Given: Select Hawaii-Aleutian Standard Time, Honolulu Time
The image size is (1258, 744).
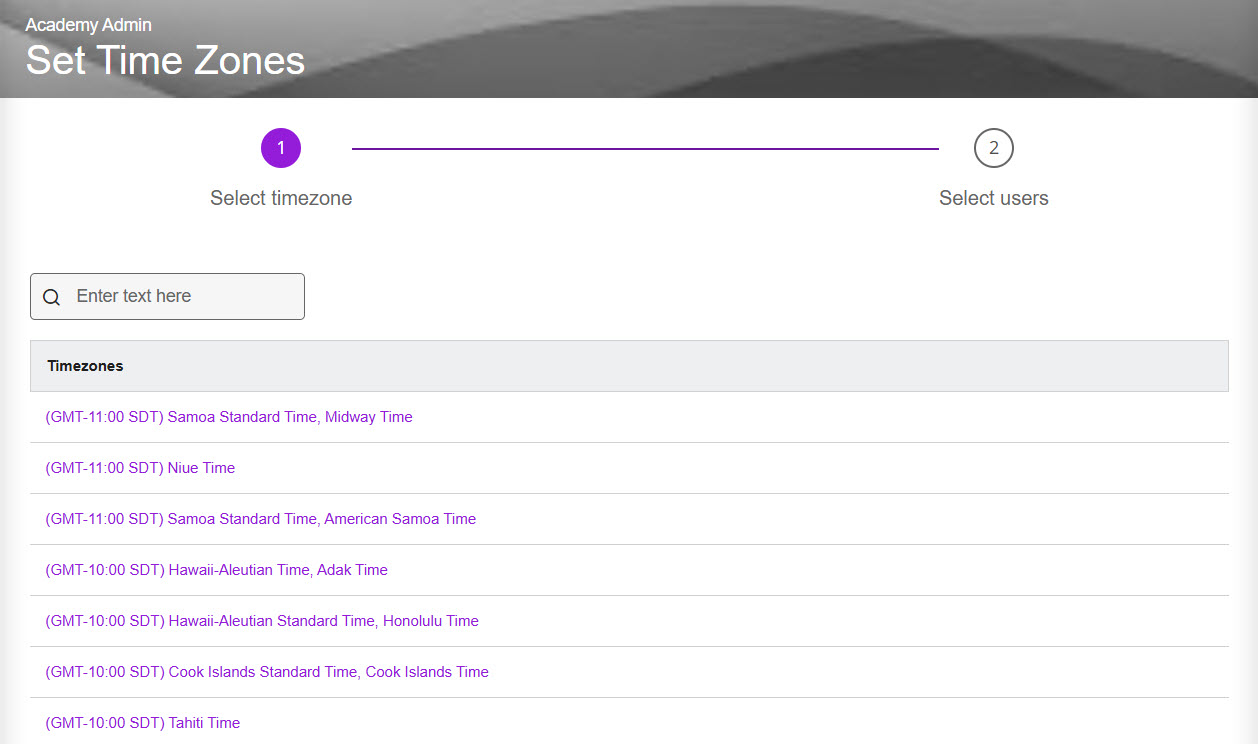Looking at the screenshot, I should 262,621.
